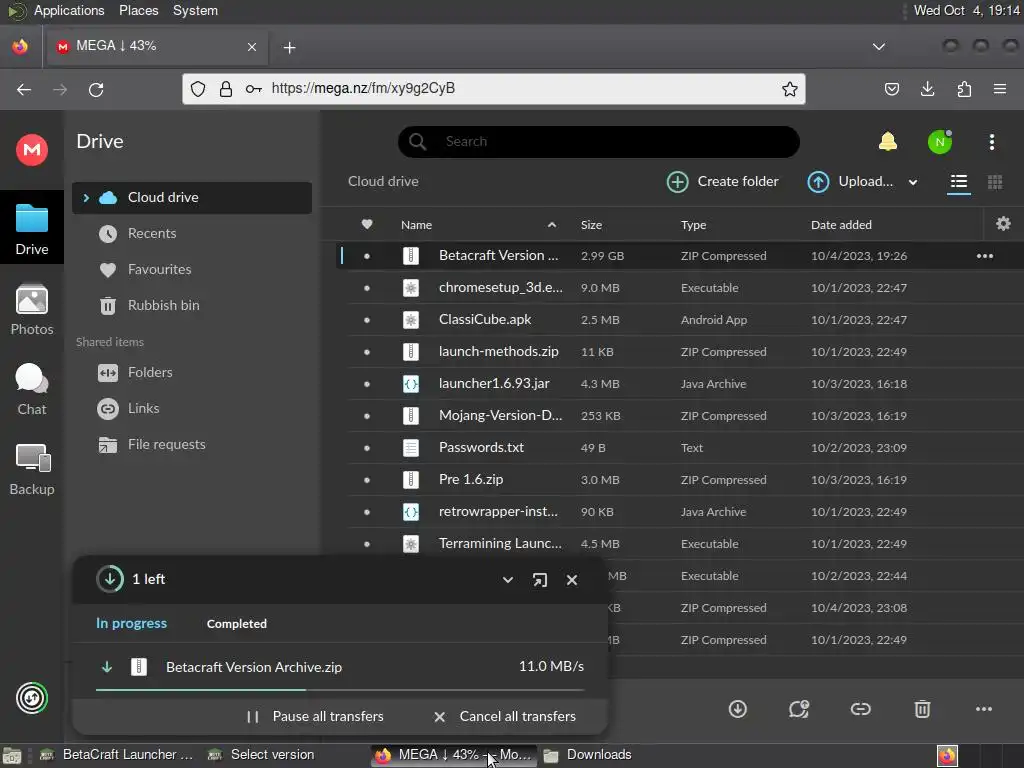Reload the page
The width and height of the screenshot is (1024, 768).
[96, 89]
